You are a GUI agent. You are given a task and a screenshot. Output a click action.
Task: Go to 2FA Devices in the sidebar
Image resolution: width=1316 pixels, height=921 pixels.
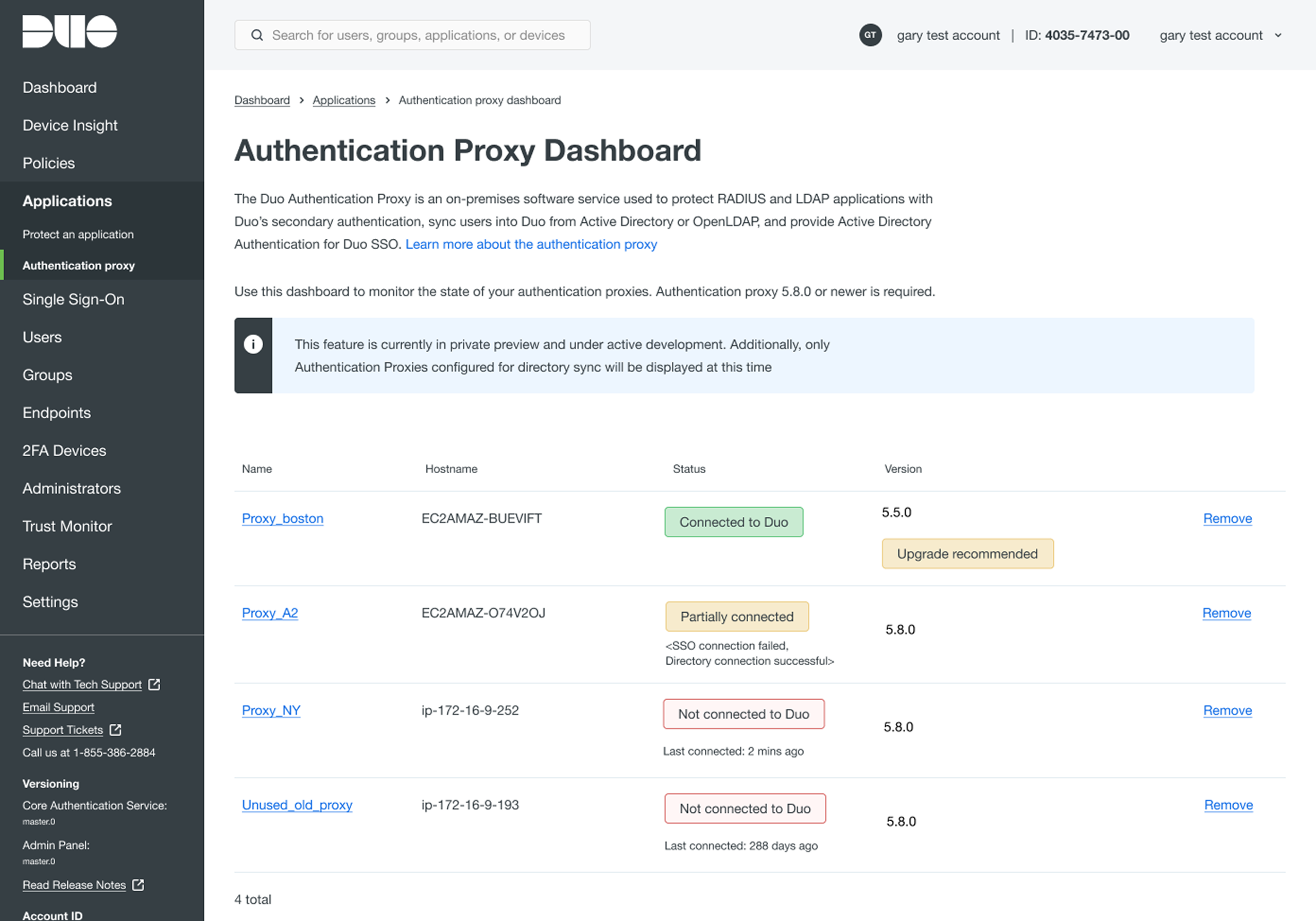tap(64, 451)
